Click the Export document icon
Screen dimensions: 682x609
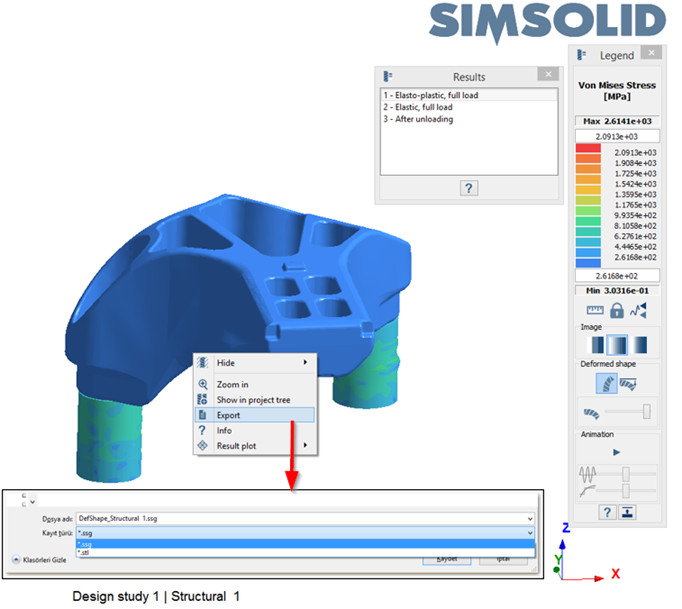pyautogui.click(x=202, y=415)
